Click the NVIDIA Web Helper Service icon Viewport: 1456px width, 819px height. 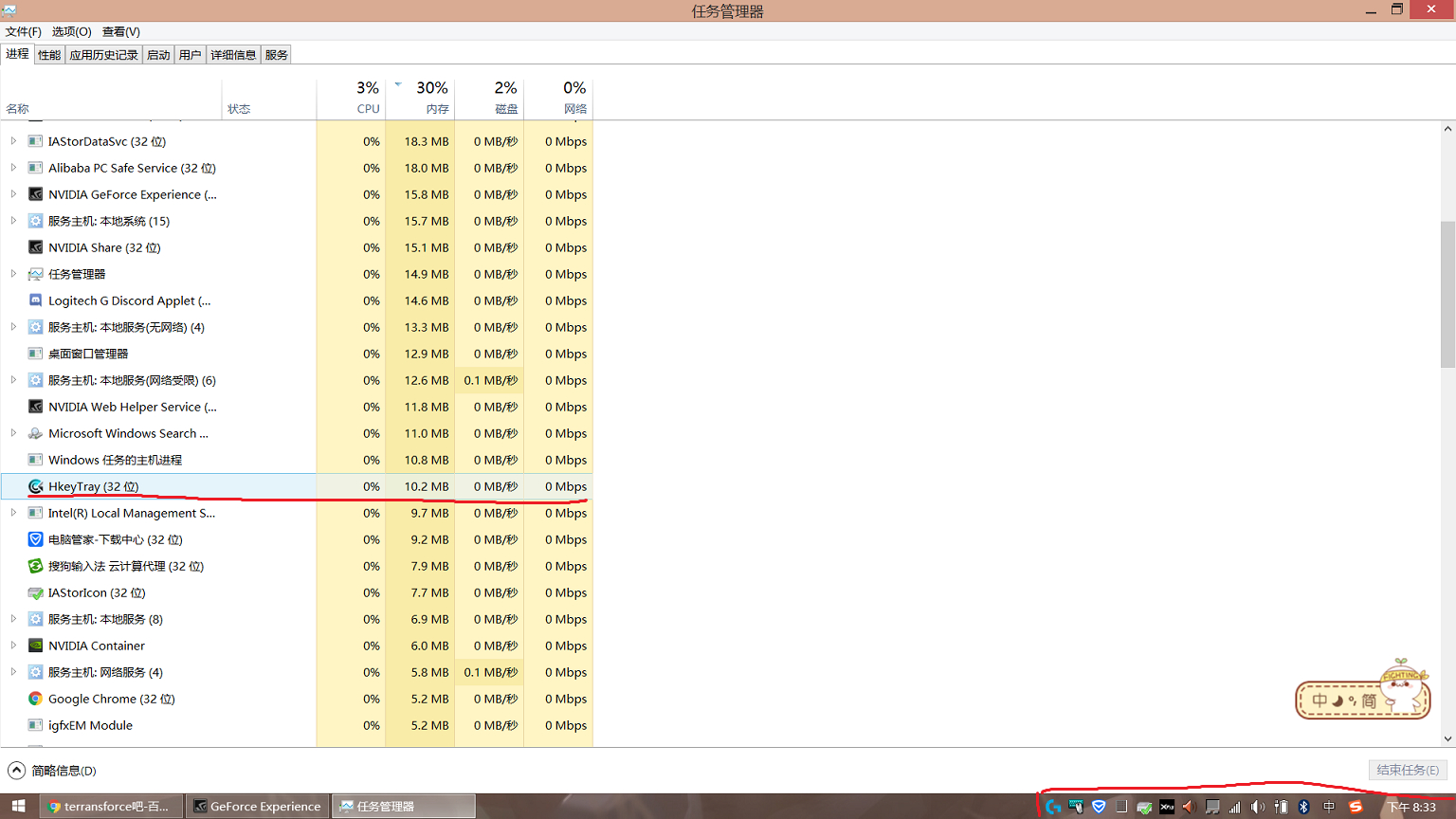point(35,407)
